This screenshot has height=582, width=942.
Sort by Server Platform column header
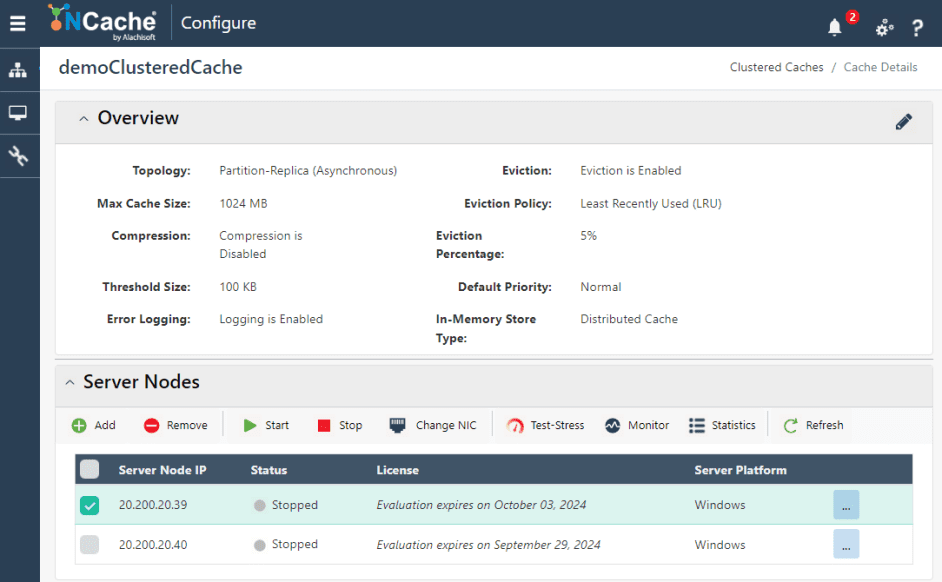pyautogui.click(x=740, y=470)
